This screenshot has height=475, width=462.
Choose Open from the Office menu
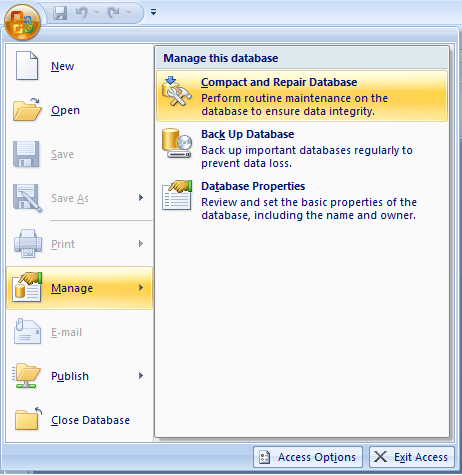[x=80, y=110]
